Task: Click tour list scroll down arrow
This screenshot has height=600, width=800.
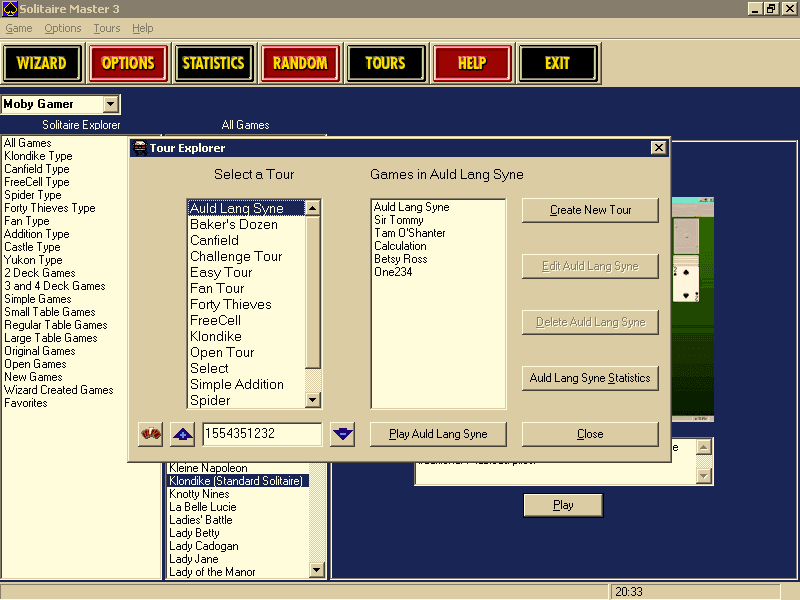Action: click(x=313, y=399)
